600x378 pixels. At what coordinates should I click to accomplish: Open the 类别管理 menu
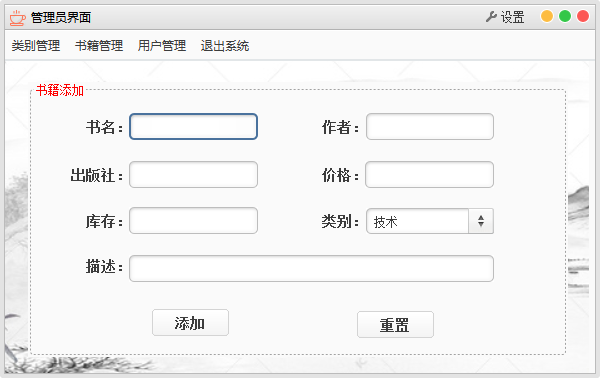(x=36, y=46)
